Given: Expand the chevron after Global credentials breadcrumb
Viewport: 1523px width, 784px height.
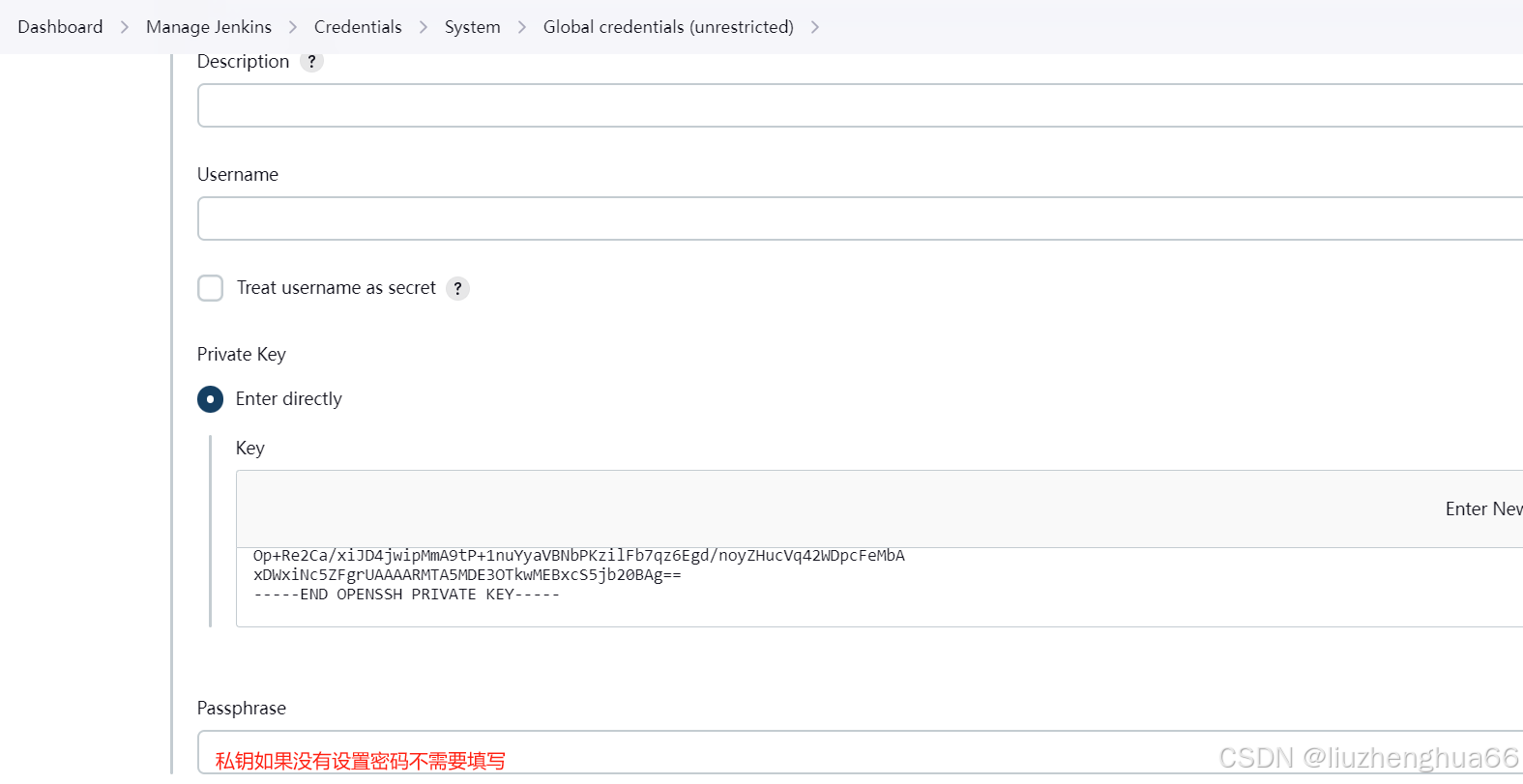Looking at the screenshot, I should point(815,27).
